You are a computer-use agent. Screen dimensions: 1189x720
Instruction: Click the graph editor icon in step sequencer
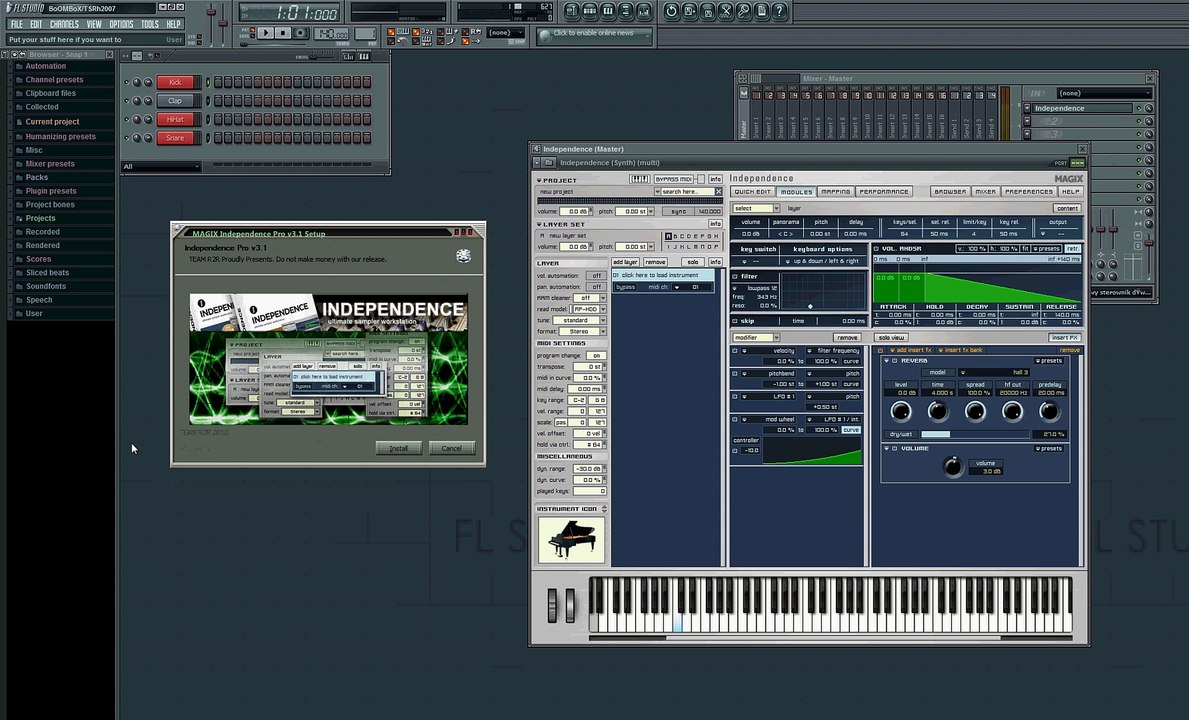(x=348, y=56)
